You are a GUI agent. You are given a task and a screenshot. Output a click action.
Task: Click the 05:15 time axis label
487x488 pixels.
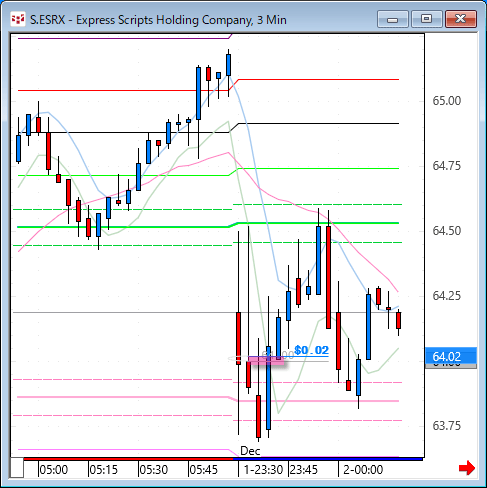pyautogui.click(x=104, y=470)
